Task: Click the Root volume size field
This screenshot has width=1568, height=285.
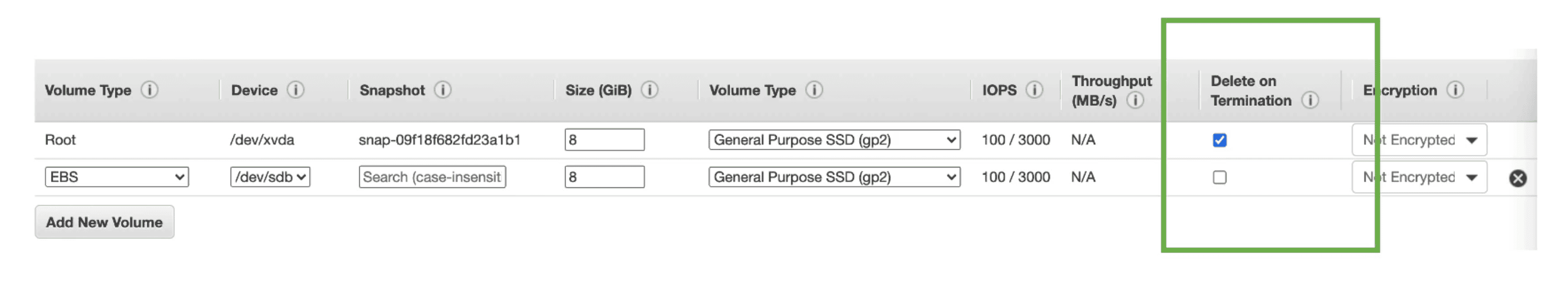Action: 604,140
